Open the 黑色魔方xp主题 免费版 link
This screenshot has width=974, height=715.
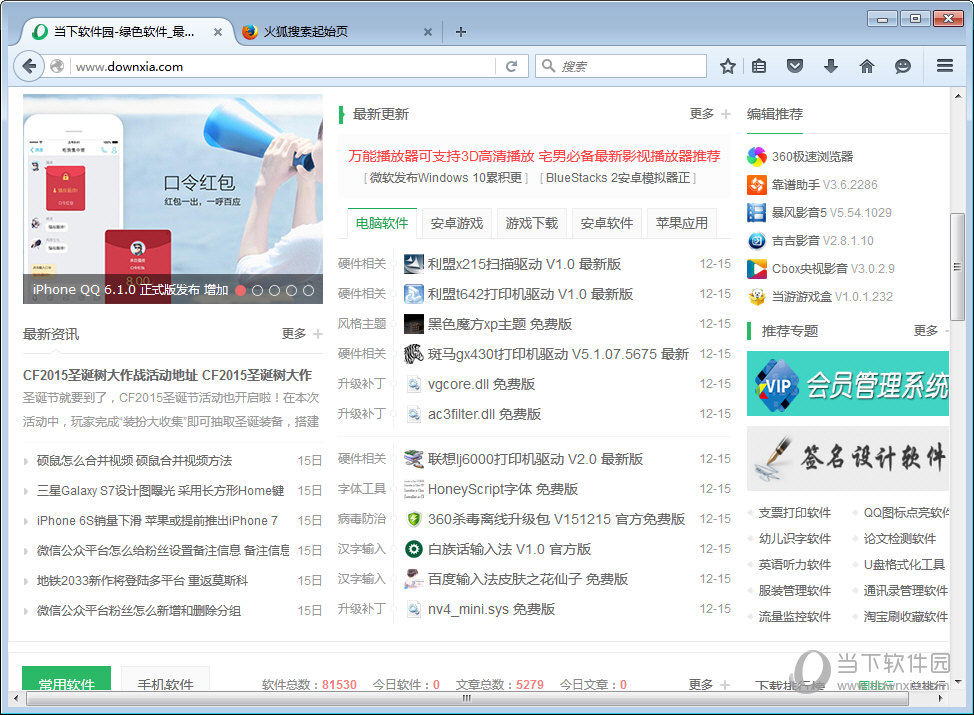click(x=499, y=324)
